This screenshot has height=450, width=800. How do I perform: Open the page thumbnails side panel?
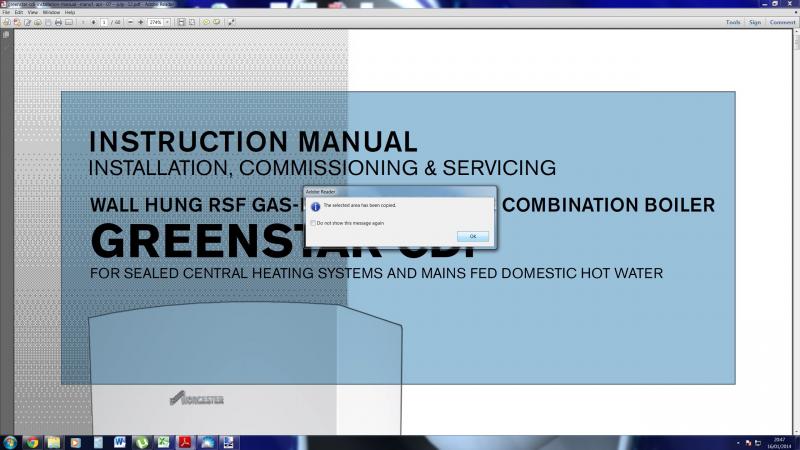click(5, 34)
